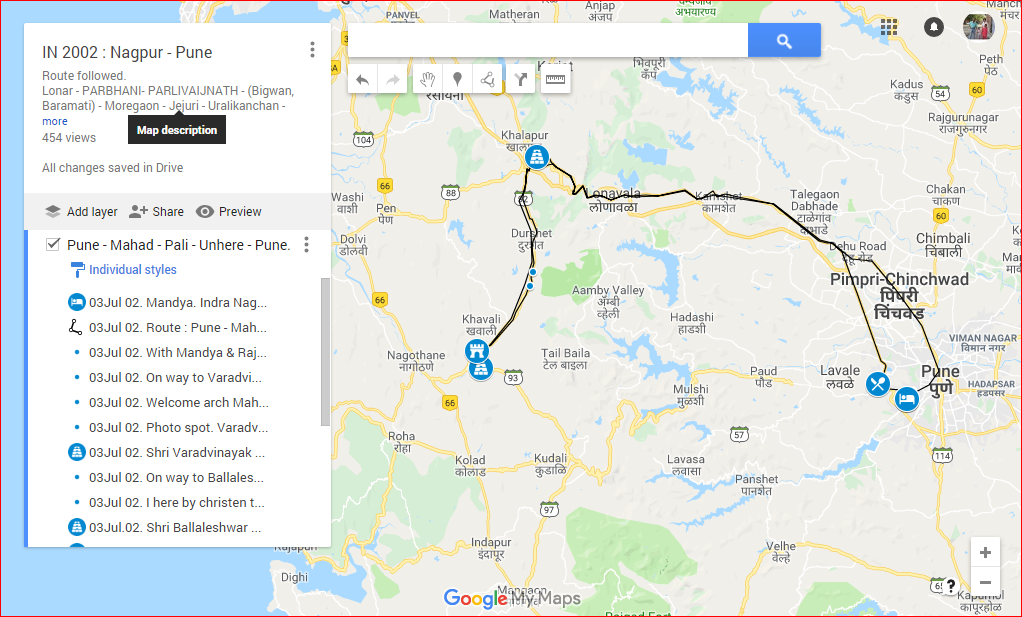Uncheck the Pune - Mahad - Pali layer checkbox
This screenshot has height=617, width=1022.
[53, 244]
